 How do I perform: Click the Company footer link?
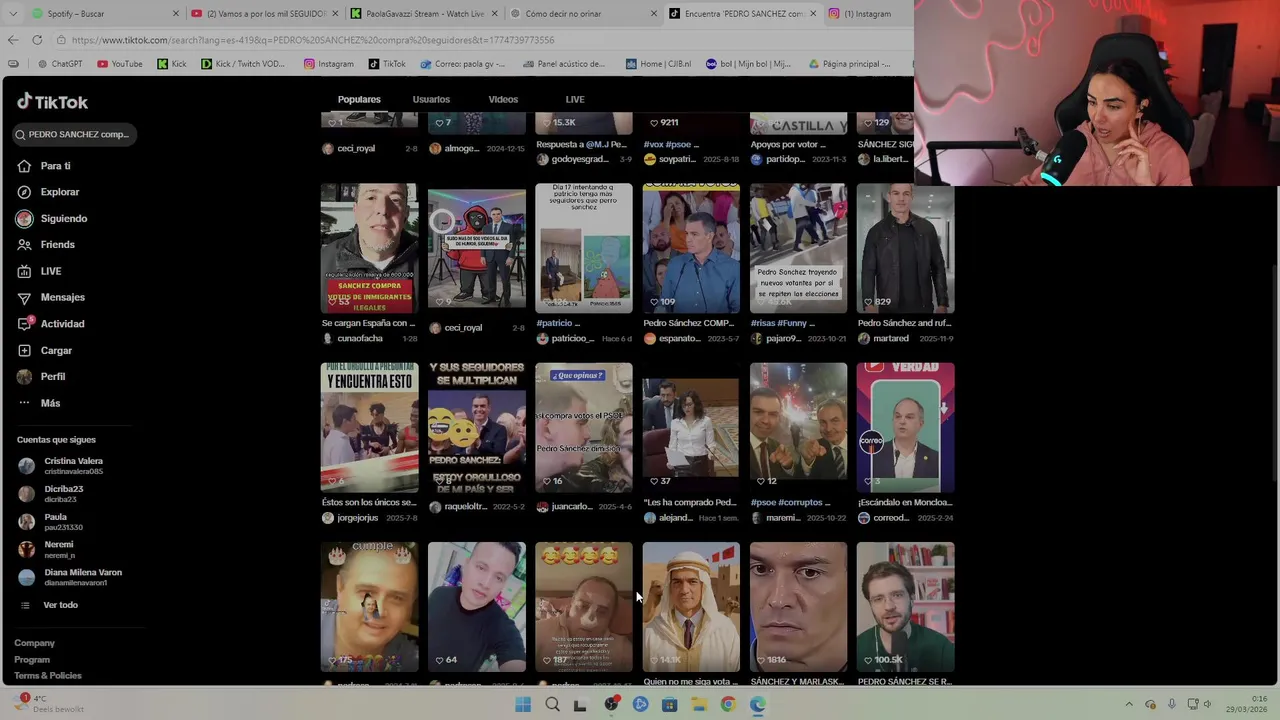34,643
